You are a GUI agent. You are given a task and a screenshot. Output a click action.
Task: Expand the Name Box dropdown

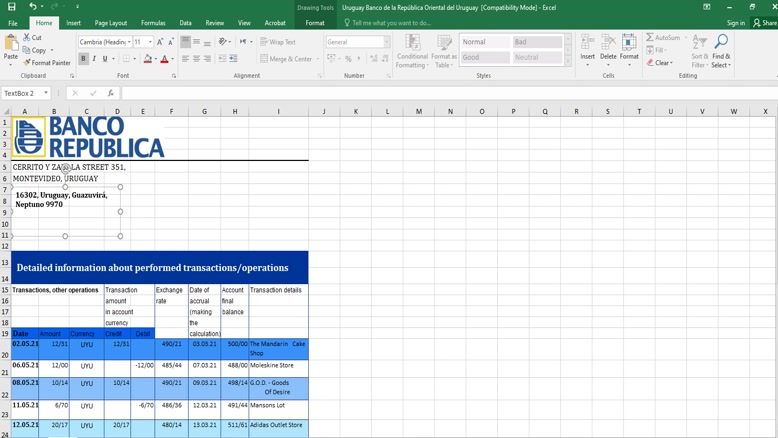pyautogui.click(x=46, y=93)
